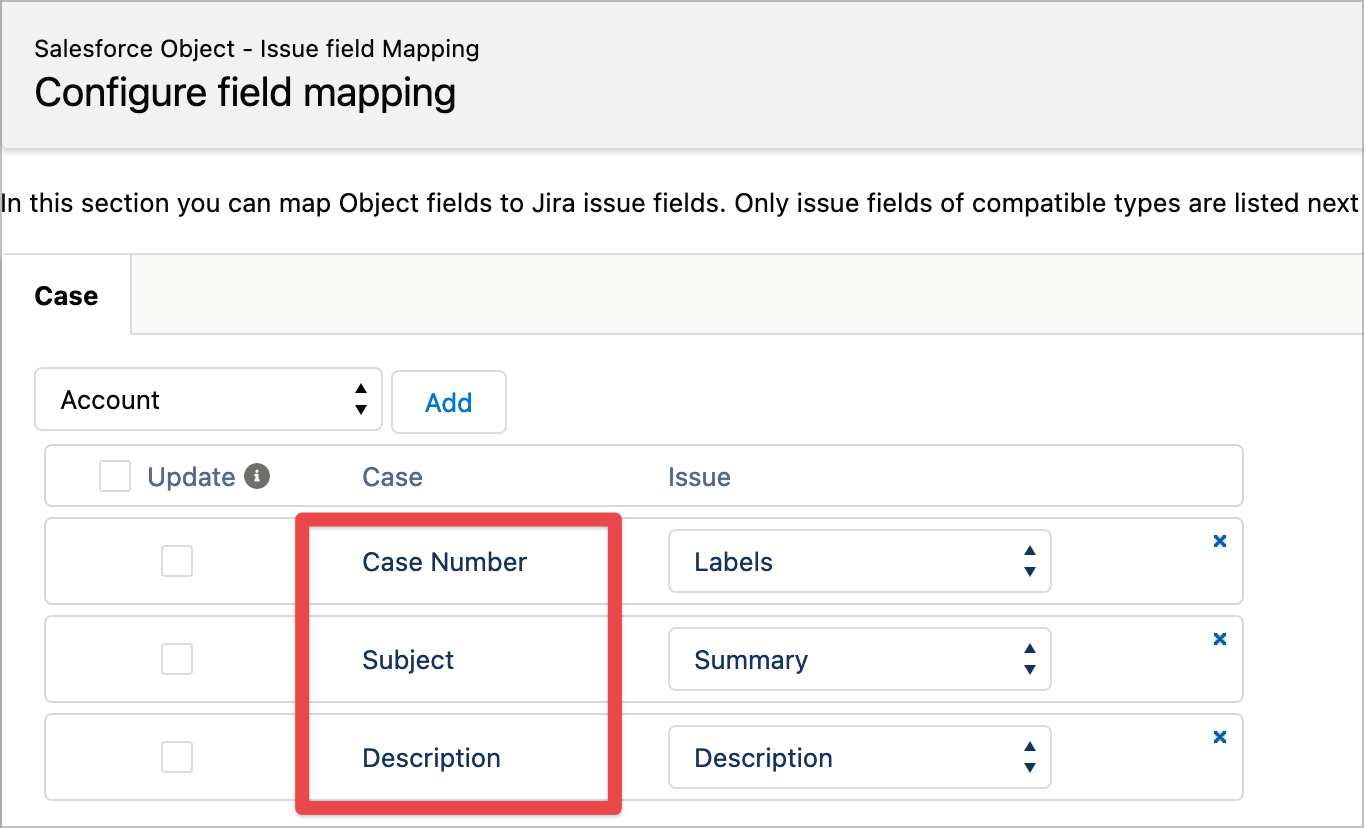Click the Case column header
1364x828 pixels.
[x=392, y=477]
